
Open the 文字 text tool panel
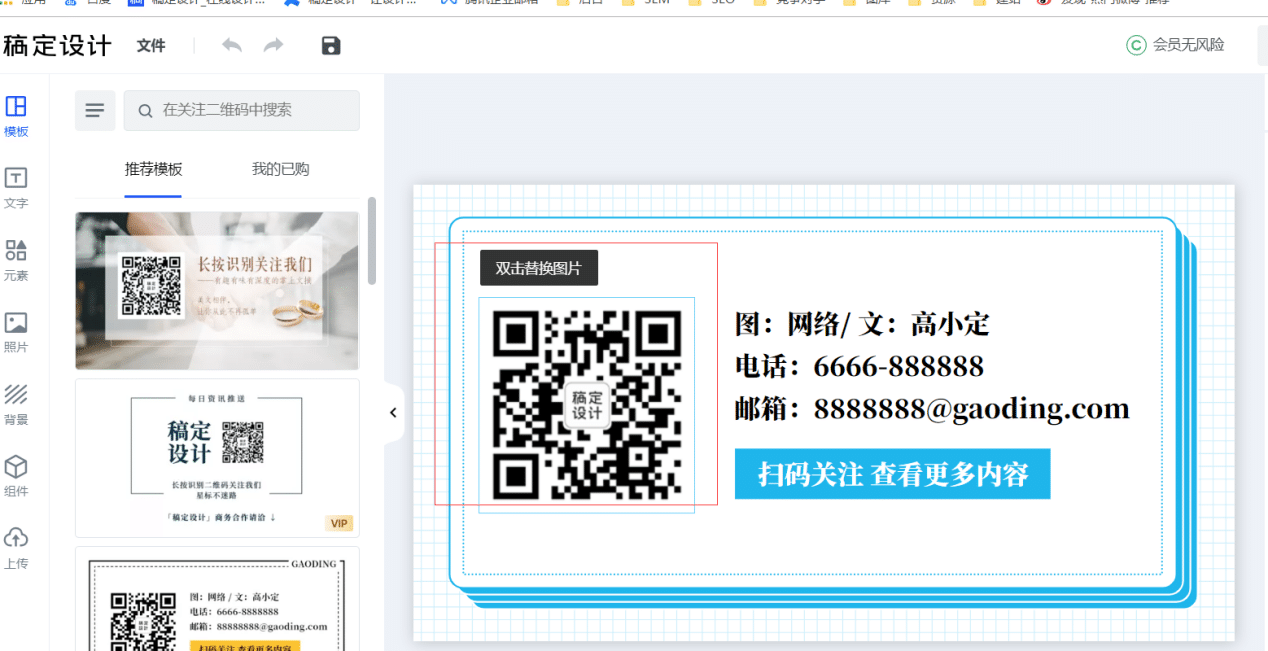pos(16,188)
